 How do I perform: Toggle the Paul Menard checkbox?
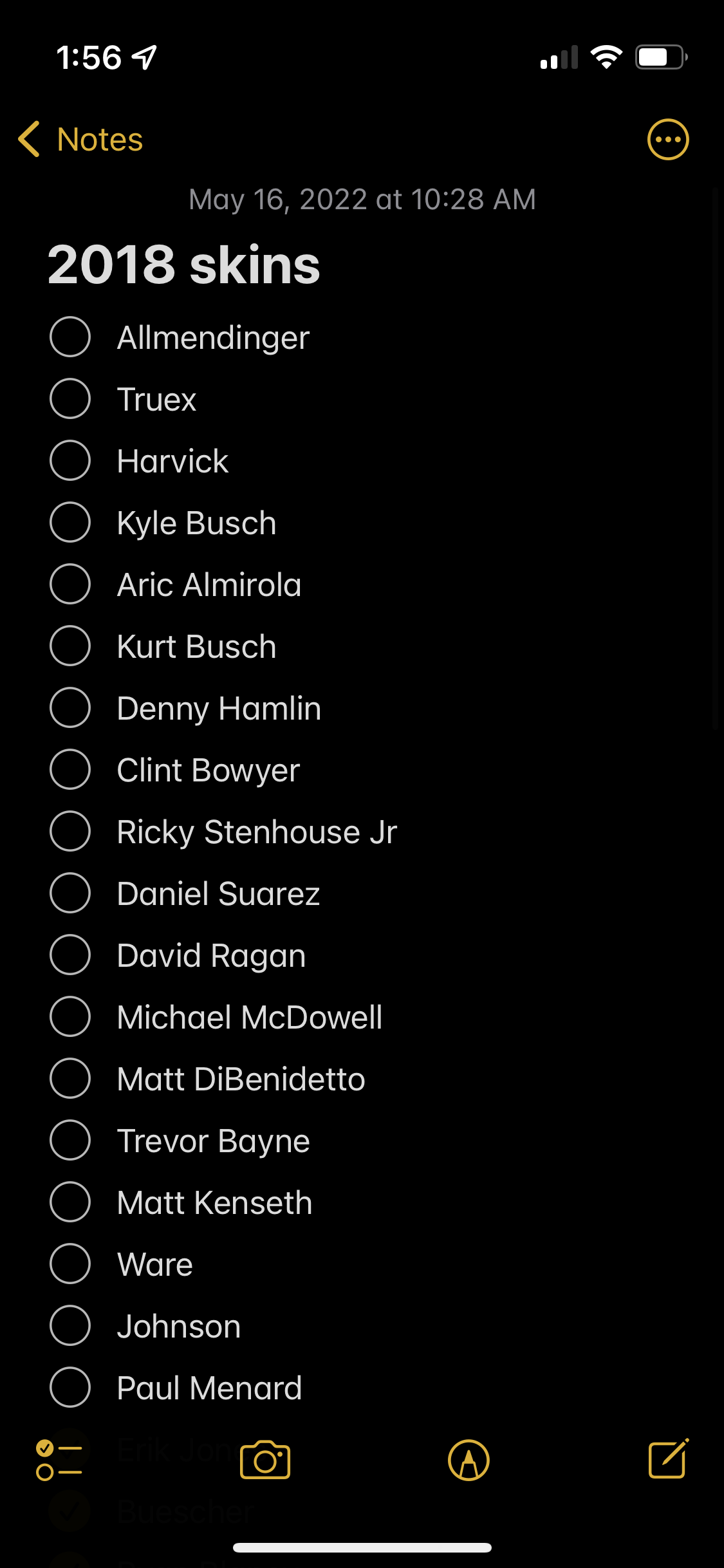[70, 1387]
